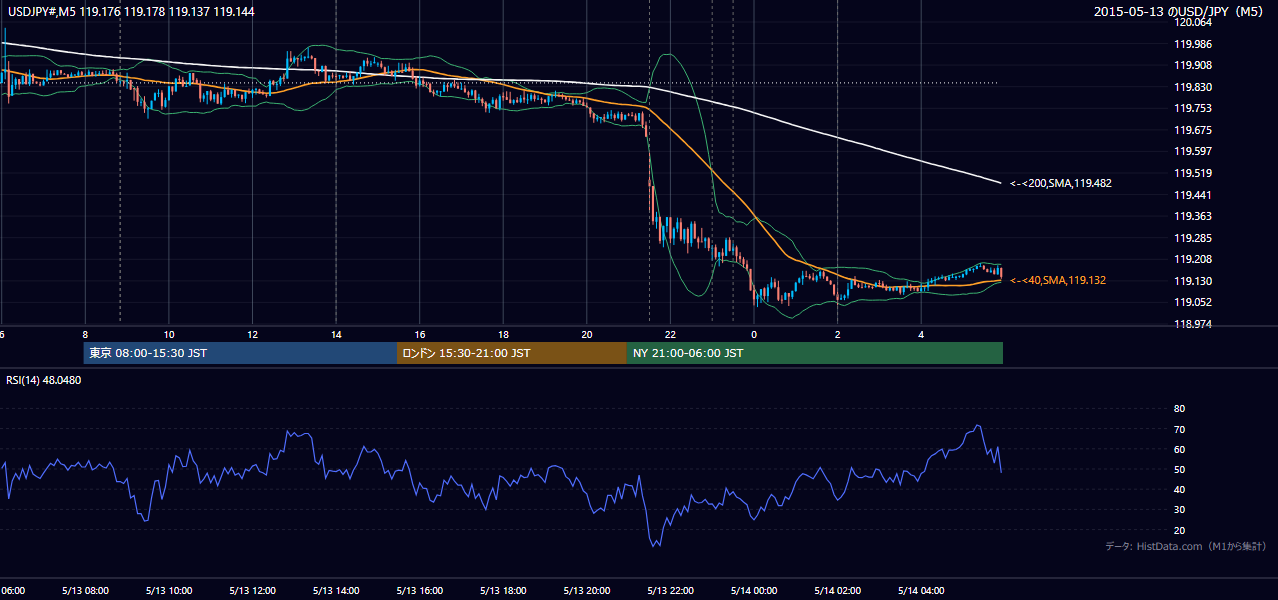Click the 5/13 18:00 bottom time label

click(x=502, y=590)
